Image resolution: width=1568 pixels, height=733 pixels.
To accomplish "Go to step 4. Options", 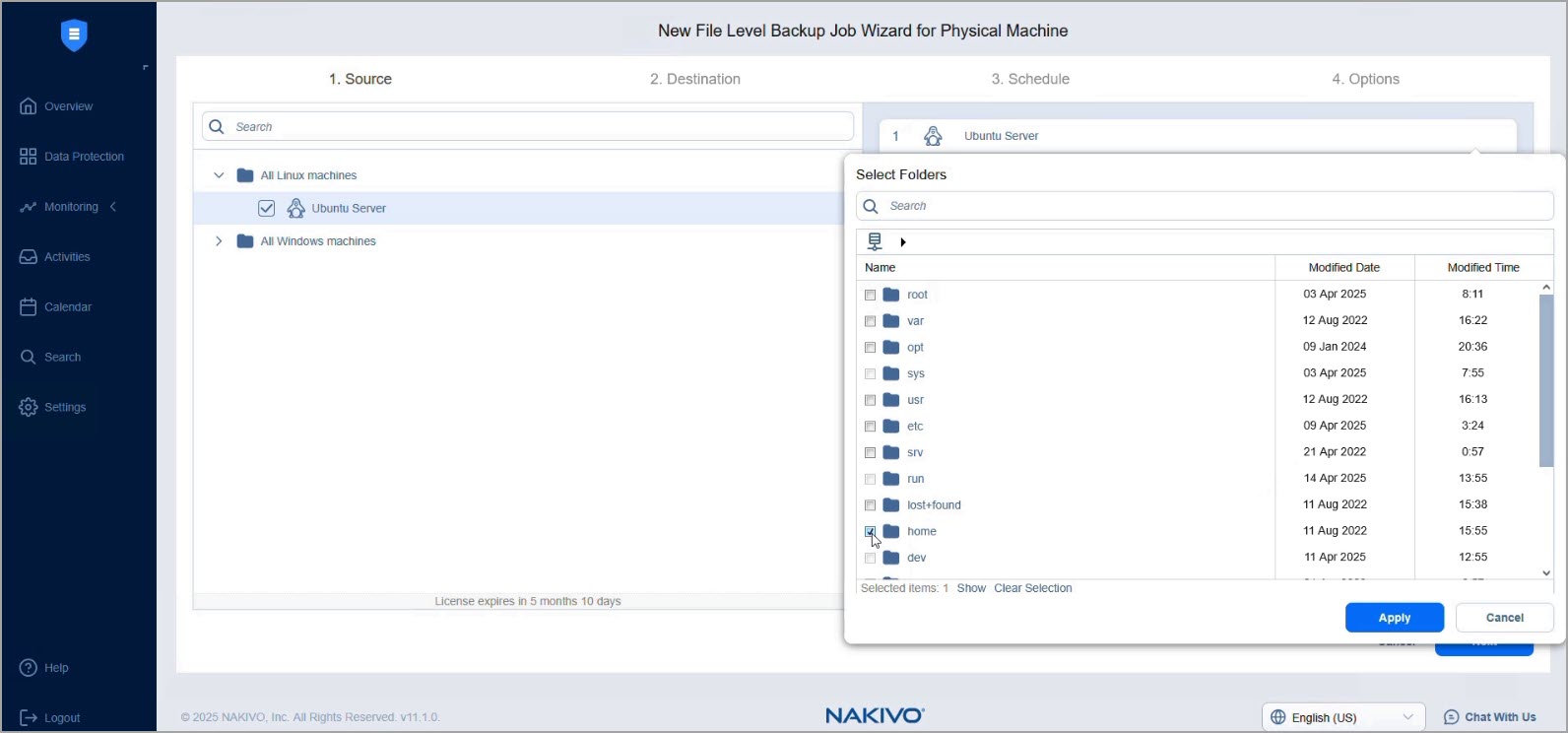I will click(x=1365, y=79).
